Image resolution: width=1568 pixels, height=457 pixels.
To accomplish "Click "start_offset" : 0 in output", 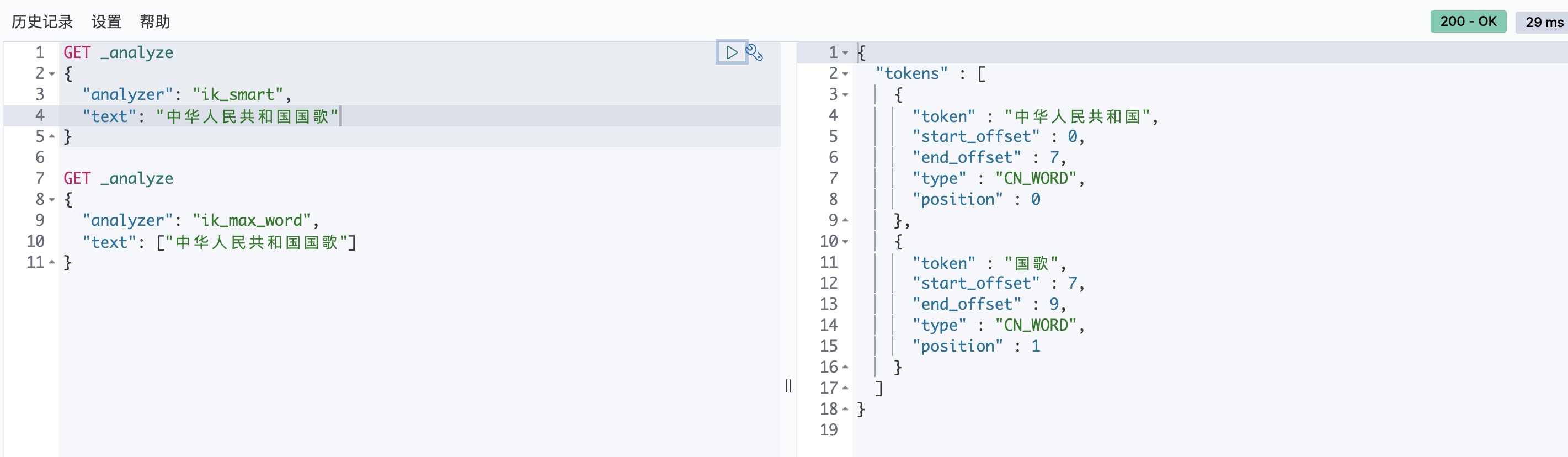I will (995, 137).
